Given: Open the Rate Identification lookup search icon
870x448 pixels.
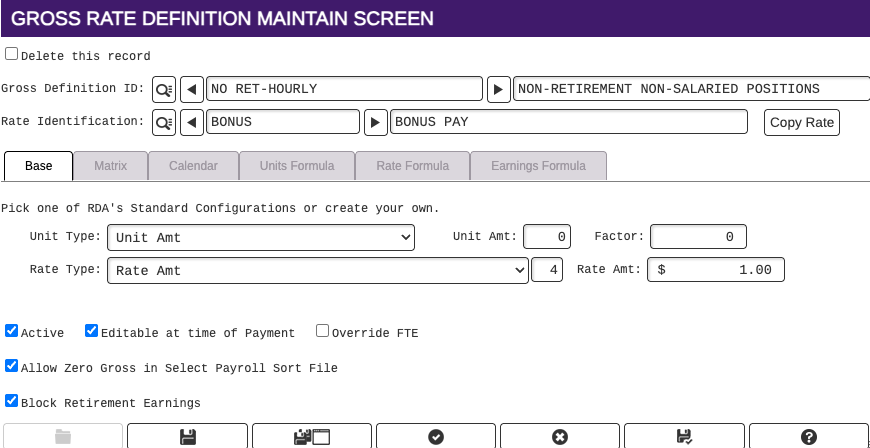Looking at the screenshot, I should click(164, 122).
